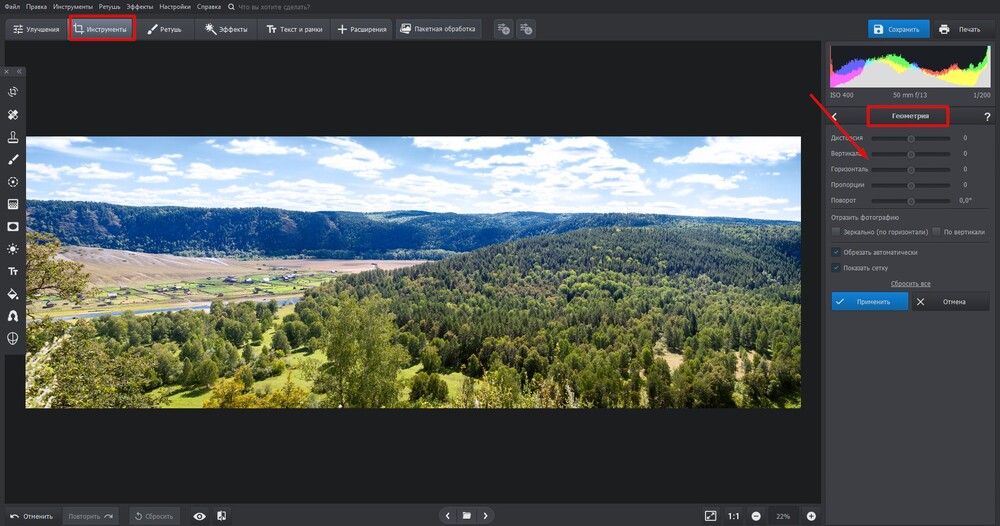Switch to the Ретушь tab
The image size is (1000, 526).
tap(164, 30)
